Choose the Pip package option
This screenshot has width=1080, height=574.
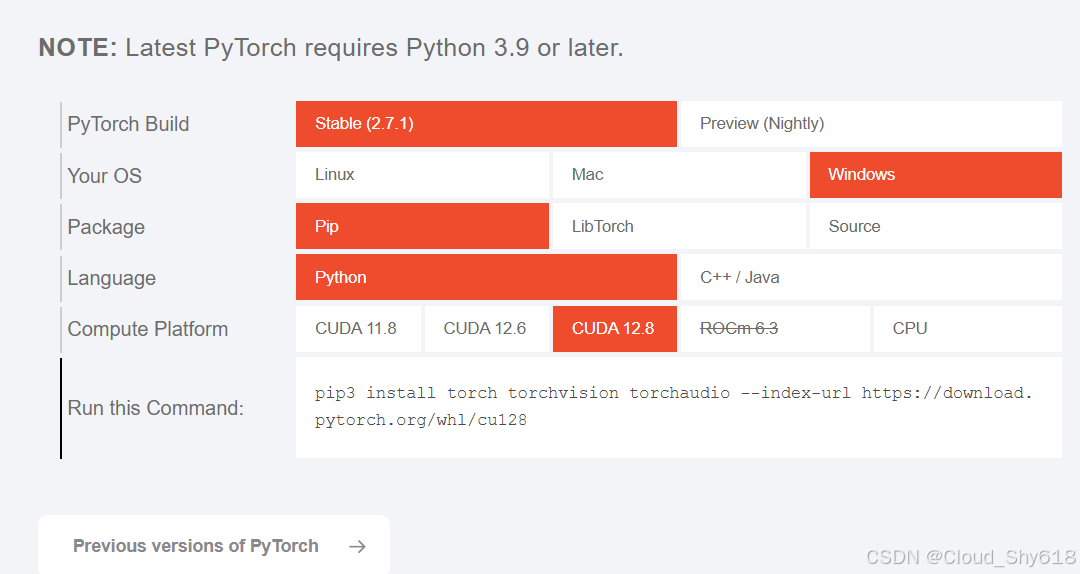[422, 226]
